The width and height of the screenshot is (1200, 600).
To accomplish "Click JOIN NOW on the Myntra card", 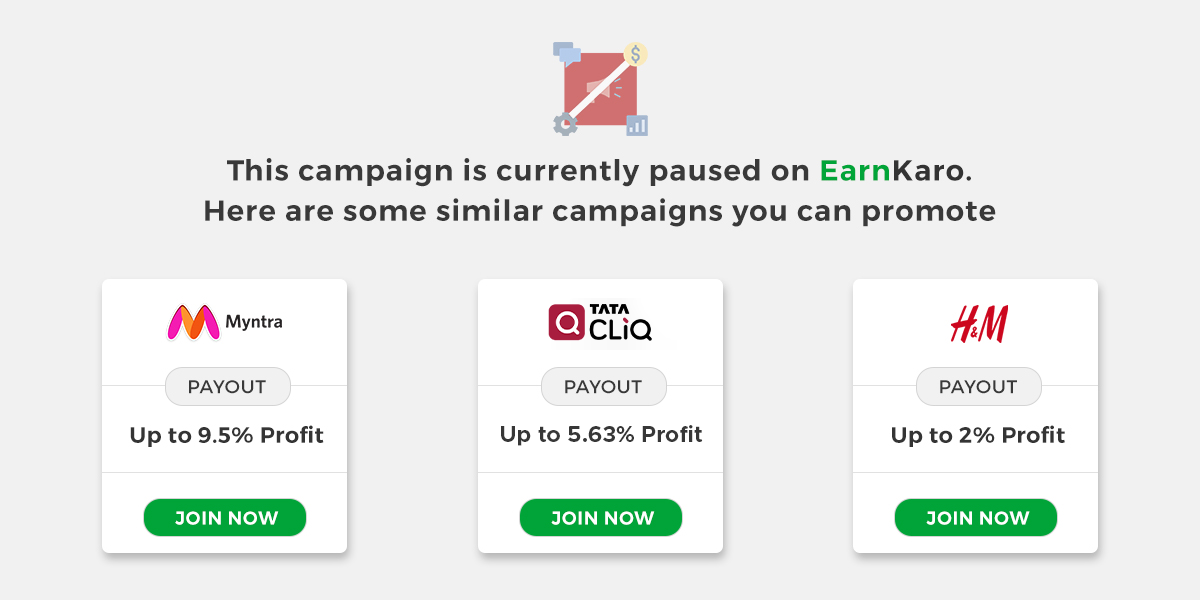I will 225,517.
